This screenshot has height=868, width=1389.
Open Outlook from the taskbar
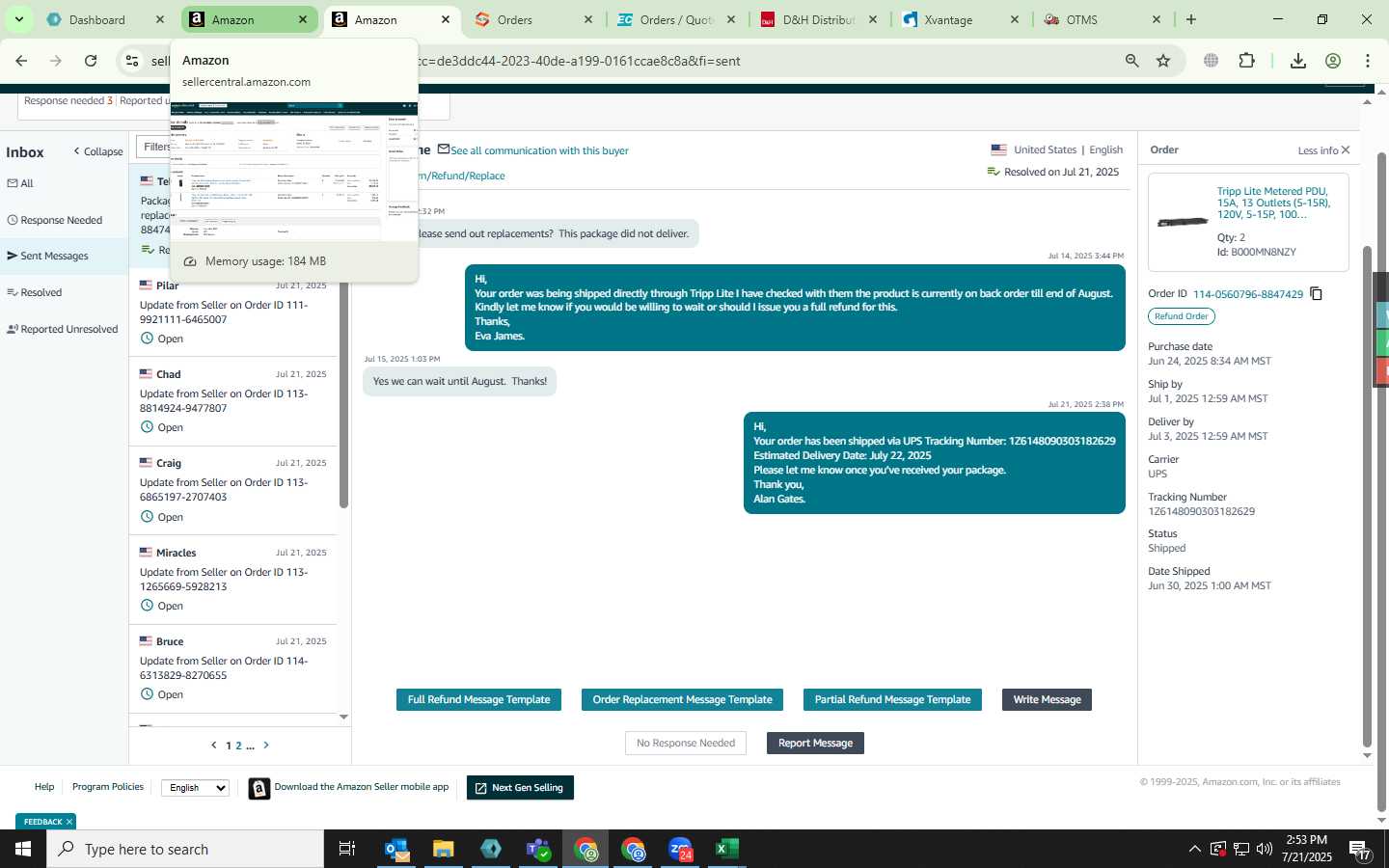[396, 849]
